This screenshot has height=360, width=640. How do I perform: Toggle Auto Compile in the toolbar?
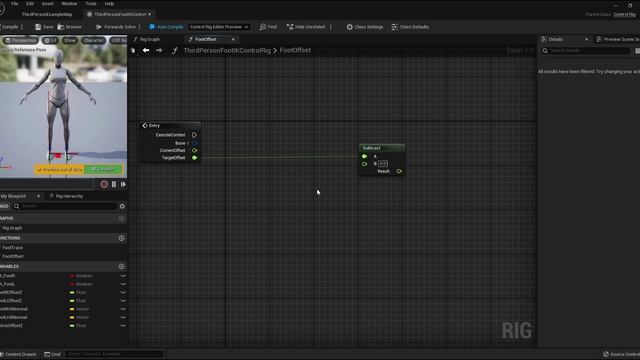click(x=166, y=27)
